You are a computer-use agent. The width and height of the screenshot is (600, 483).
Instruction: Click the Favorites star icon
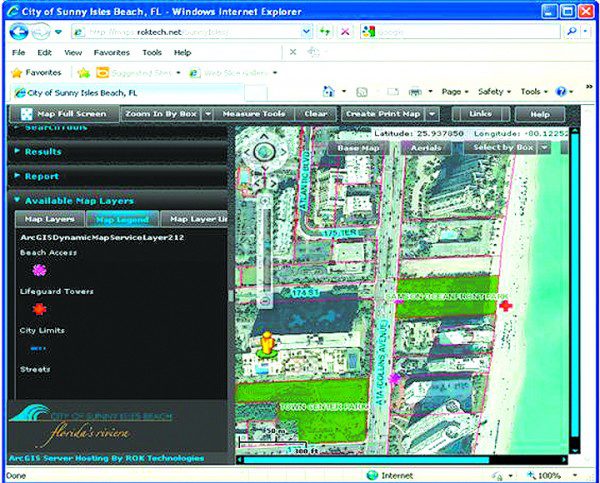coord(16,72)
